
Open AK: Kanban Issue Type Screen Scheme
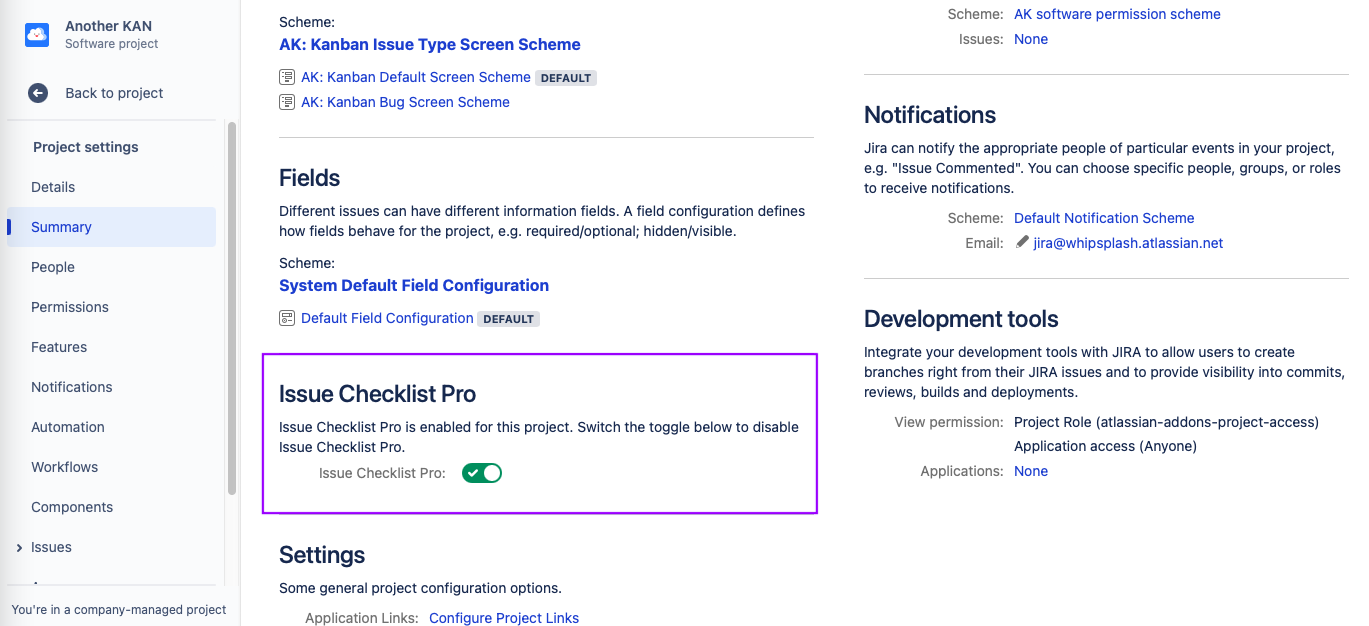429,44
